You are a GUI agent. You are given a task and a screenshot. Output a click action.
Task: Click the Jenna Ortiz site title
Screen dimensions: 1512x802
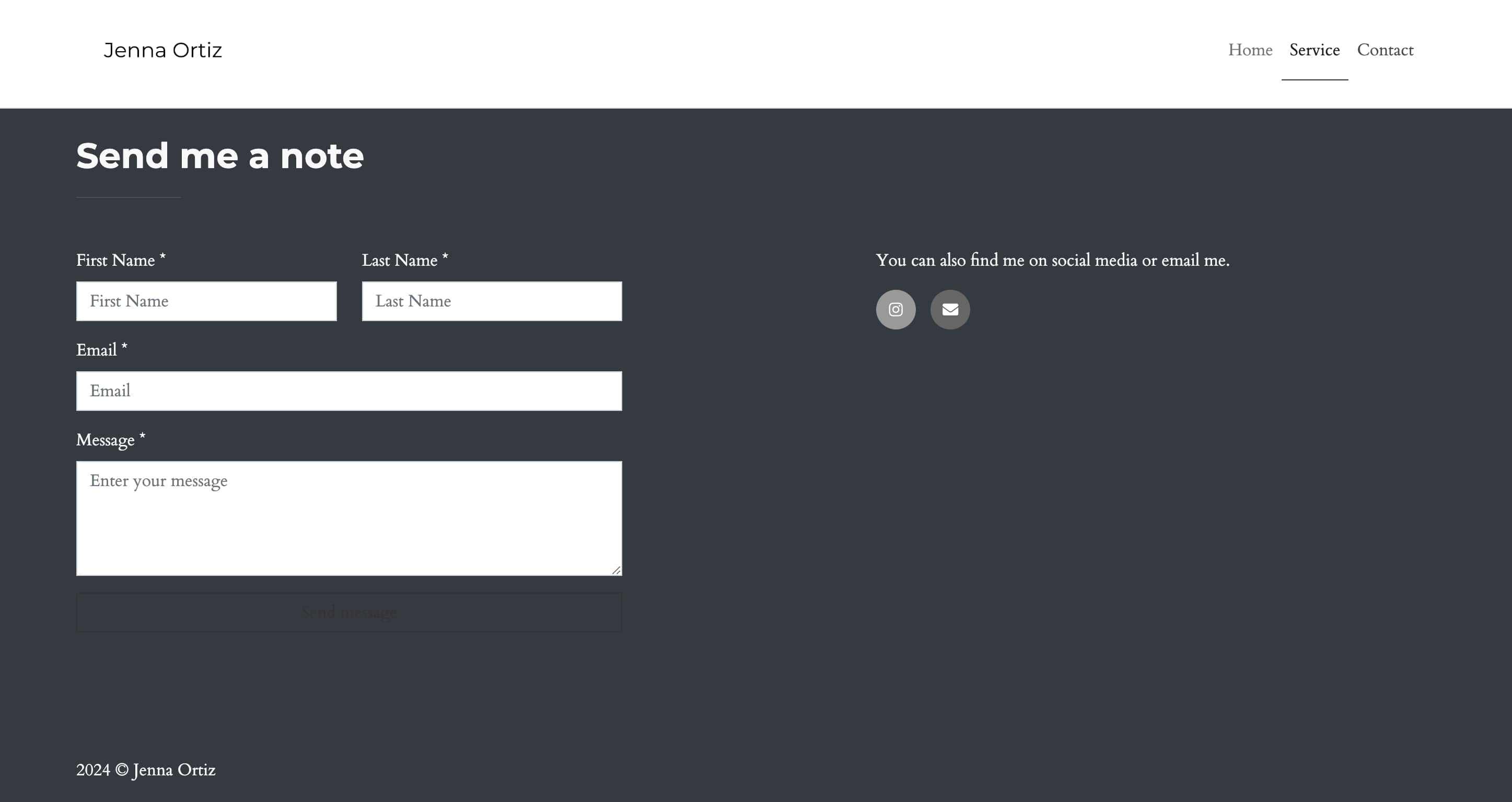[x=162, y=51]
